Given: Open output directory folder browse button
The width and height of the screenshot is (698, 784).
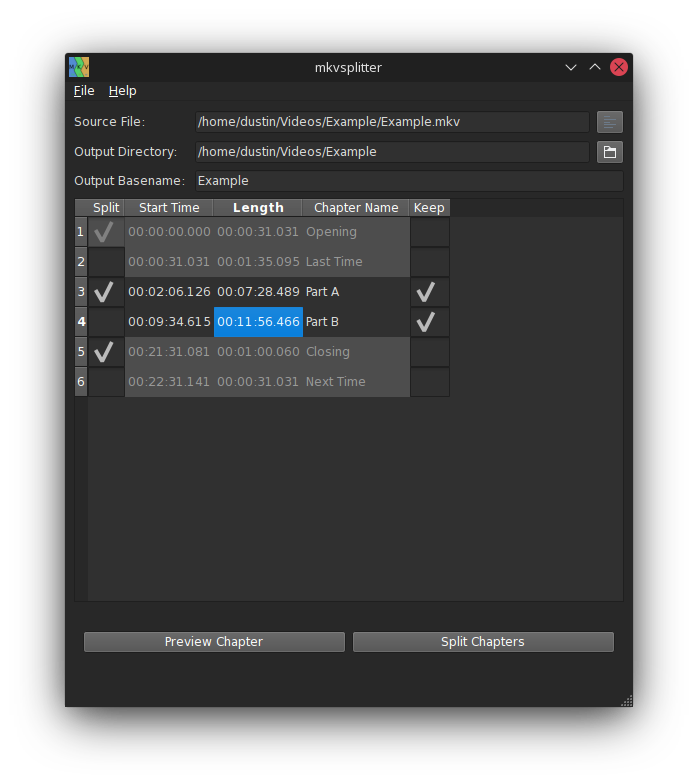Looking at the screenshot, I should click(610, 152).
